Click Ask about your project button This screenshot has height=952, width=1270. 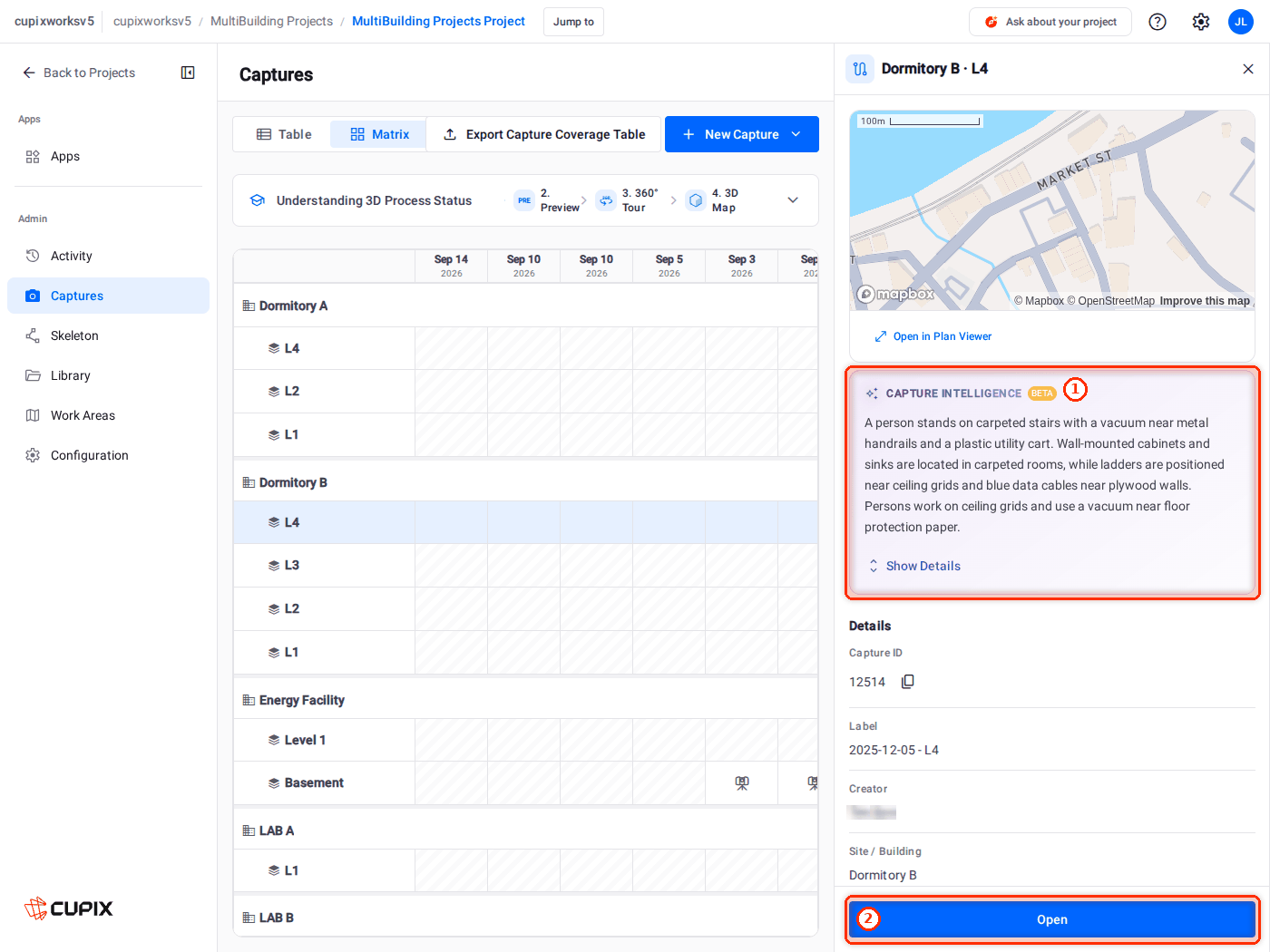click(1050, 22)
